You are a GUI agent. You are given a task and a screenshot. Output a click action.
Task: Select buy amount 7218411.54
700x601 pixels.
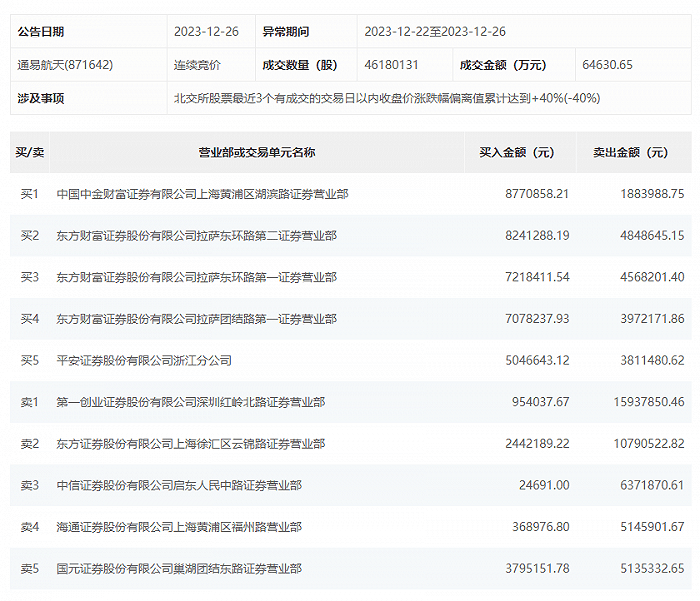[537, 277]
